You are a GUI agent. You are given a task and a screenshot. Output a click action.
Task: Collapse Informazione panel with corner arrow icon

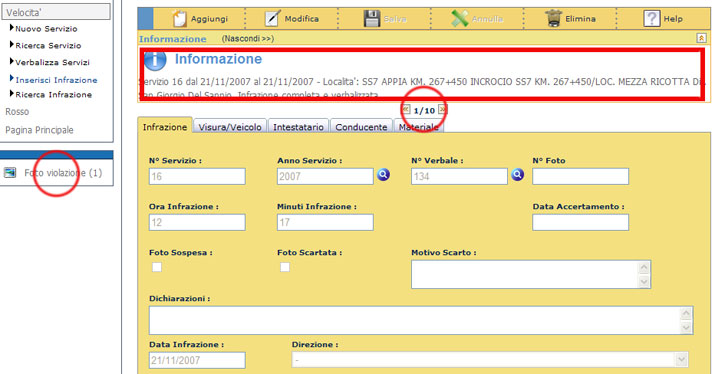point(701,38)
